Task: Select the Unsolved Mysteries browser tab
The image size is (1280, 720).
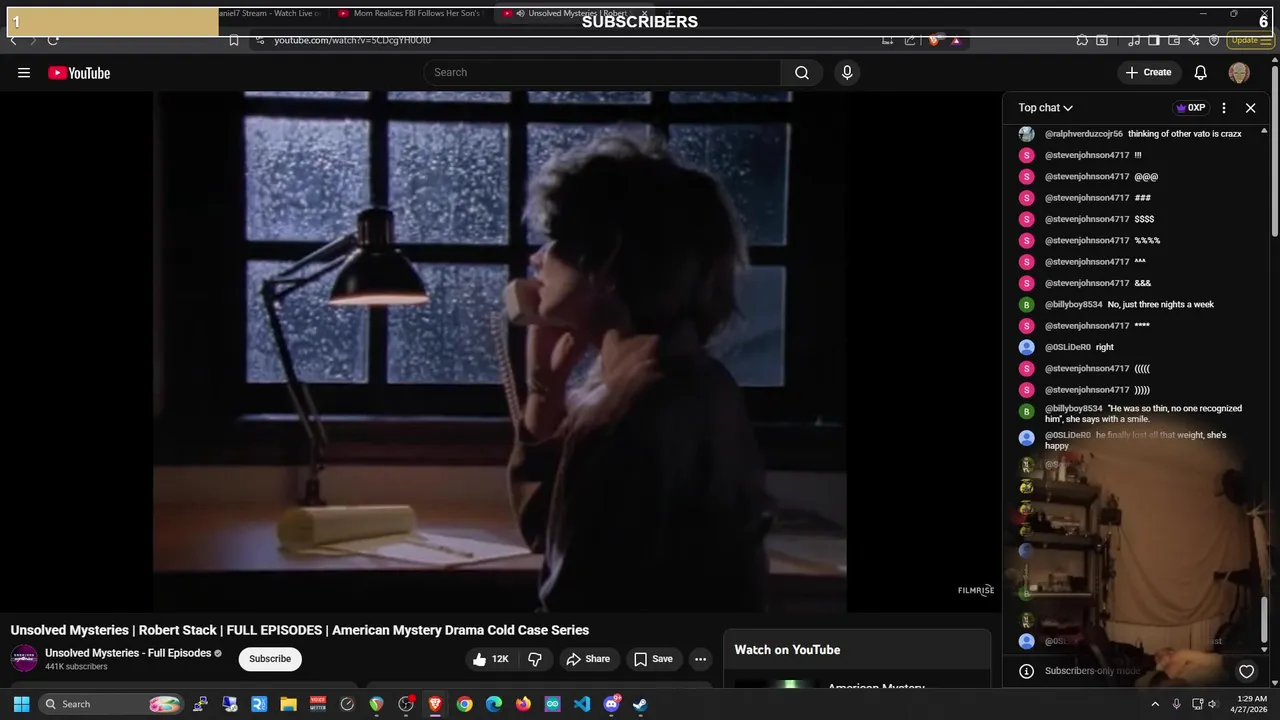Action: [577, 14]
